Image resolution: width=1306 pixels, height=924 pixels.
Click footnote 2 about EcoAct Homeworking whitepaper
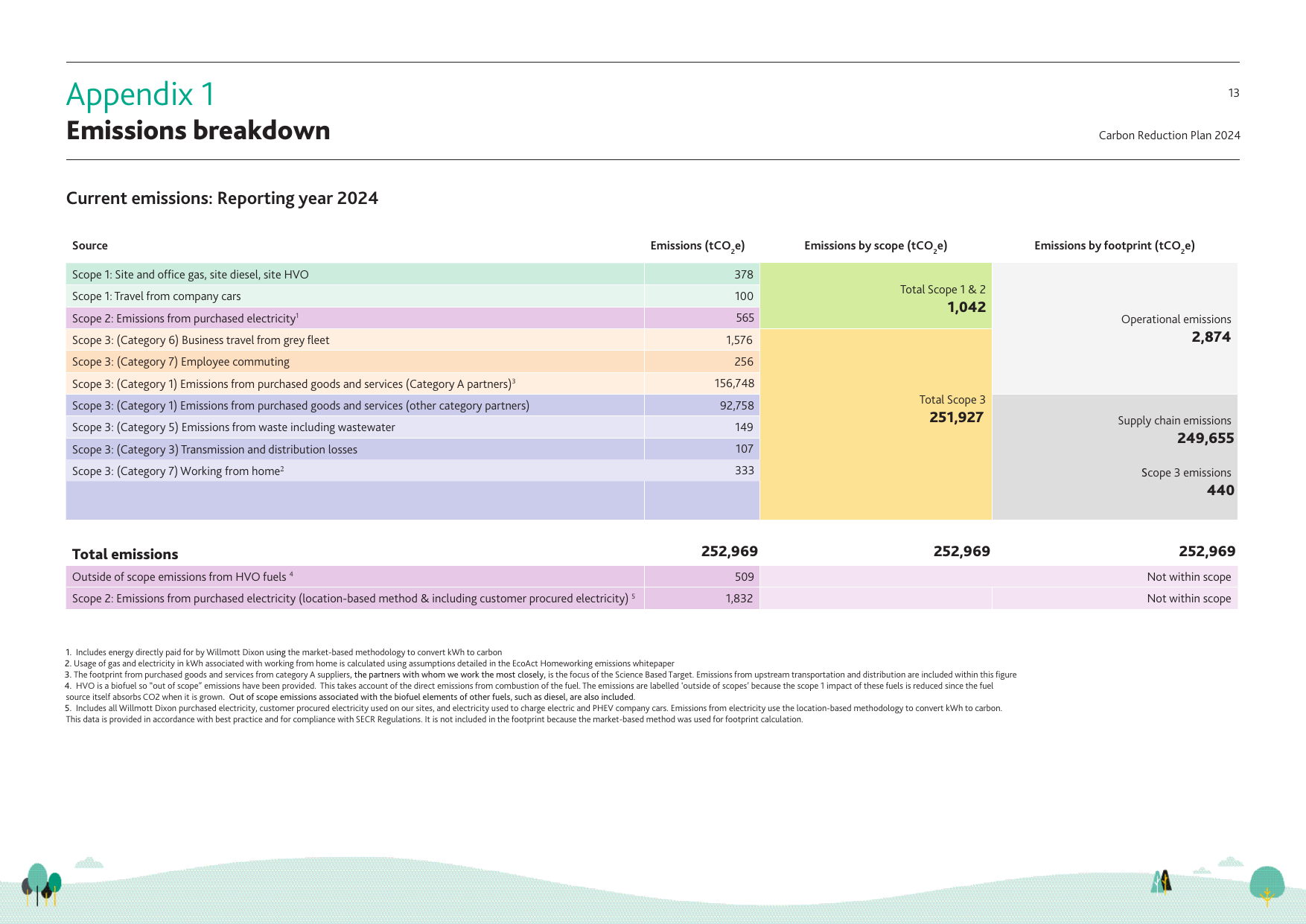370,663
